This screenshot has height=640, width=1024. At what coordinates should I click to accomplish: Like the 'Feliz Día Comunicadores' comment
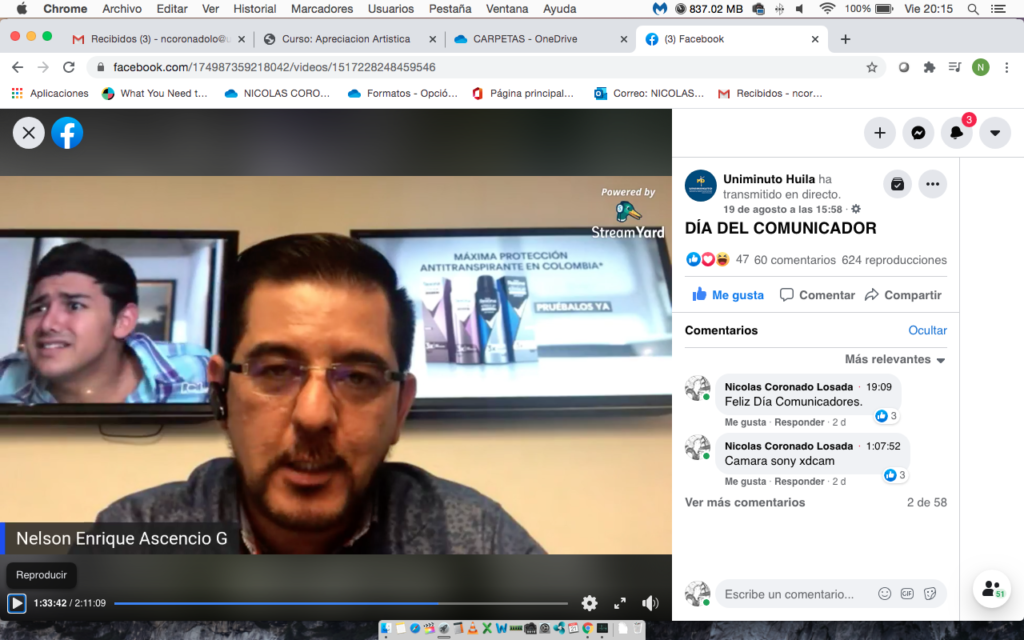(x=745, y=423)
